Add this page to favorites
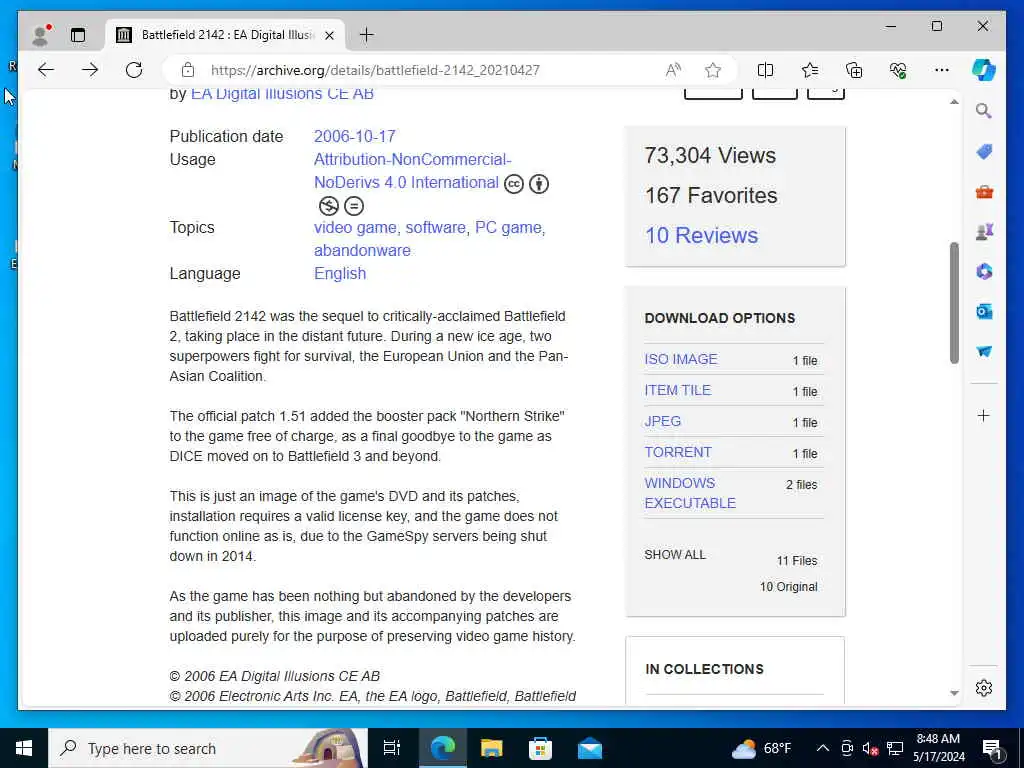 click(x=712, y=70)
